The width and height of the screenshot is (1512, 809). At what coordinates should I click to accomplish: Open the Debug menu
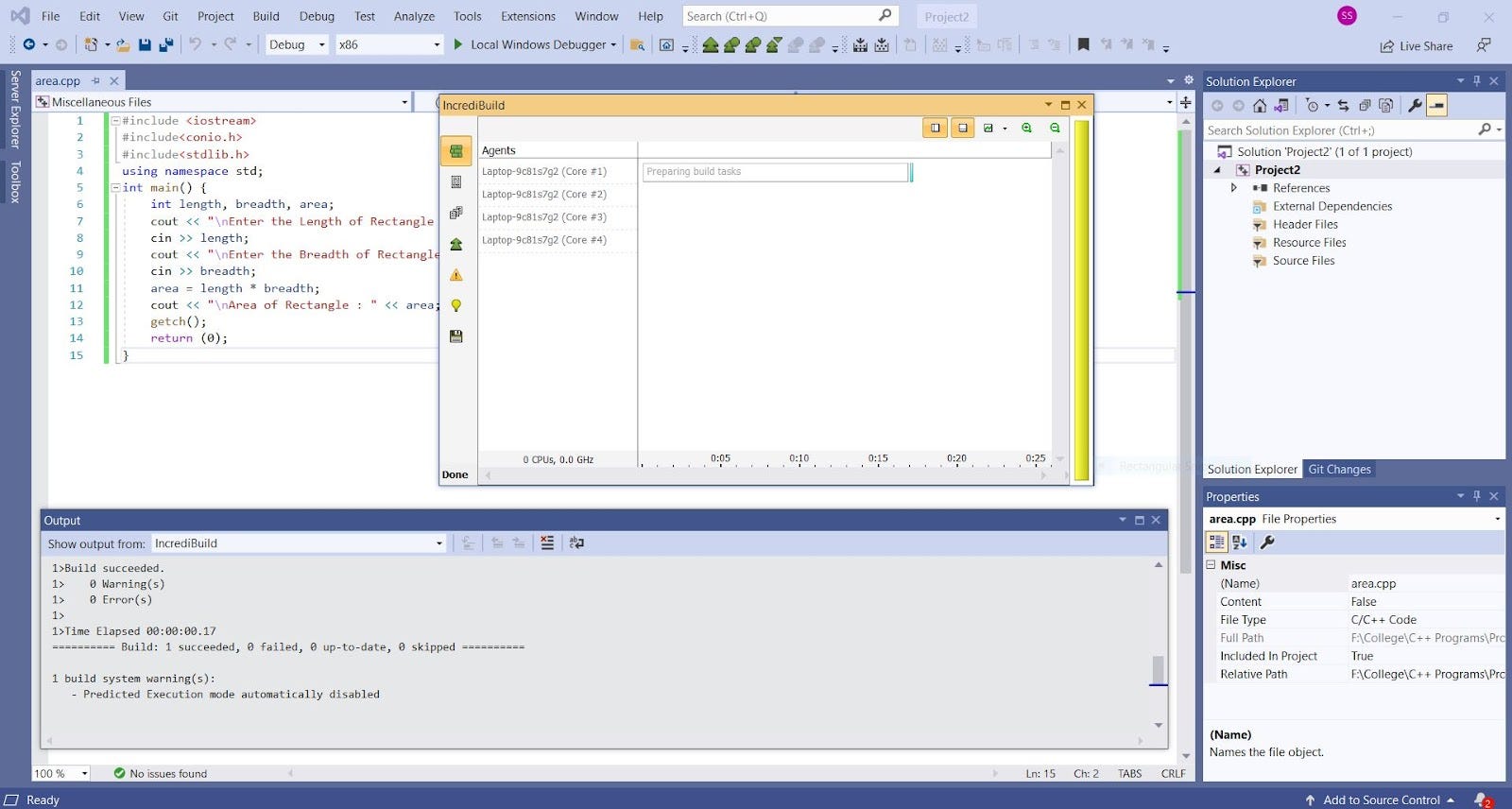tap(317, 16)
